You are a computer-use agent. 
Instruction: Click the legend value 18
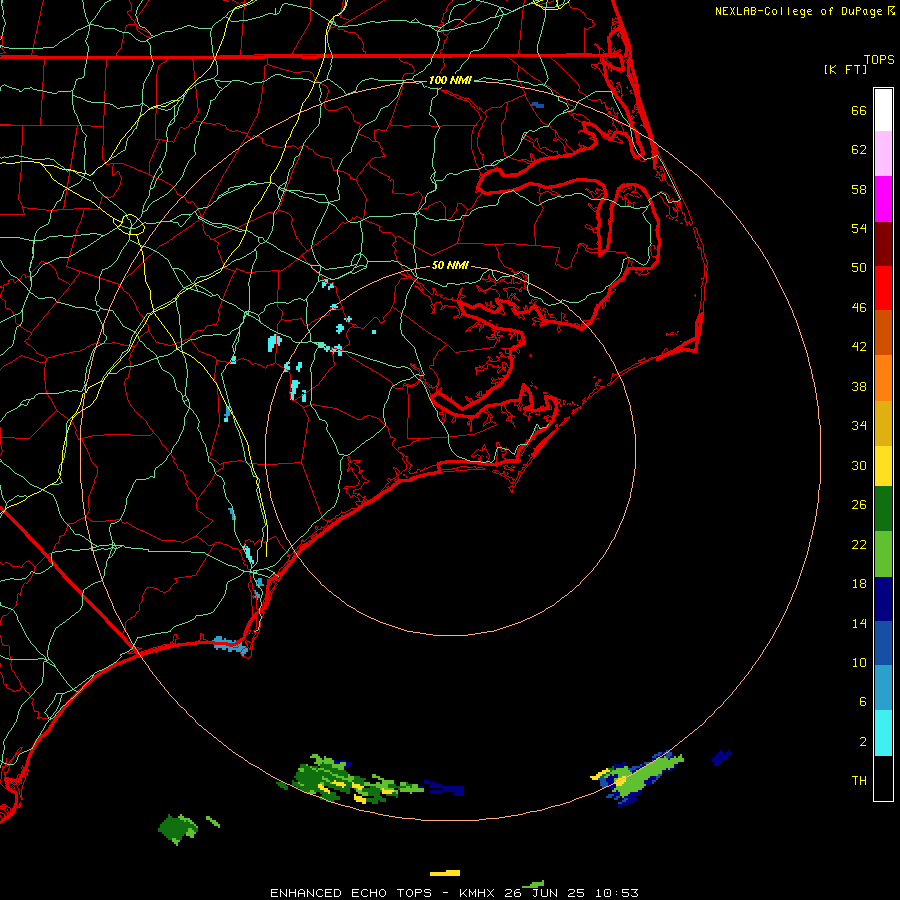coord(859,584)
